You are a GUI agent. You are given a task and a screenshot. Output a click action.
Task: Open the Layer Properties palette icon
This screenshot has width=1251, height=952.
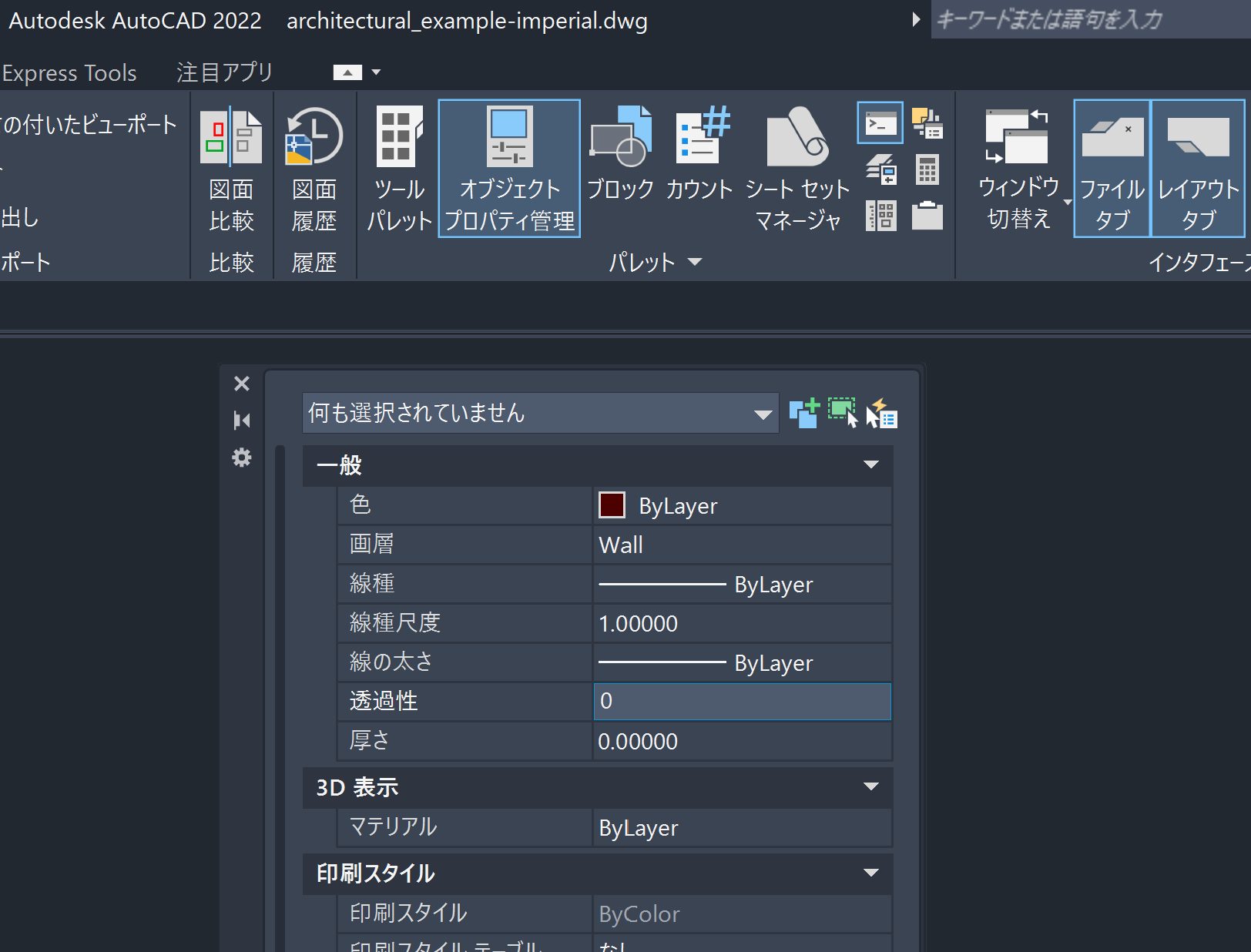(x=881, y=169)
